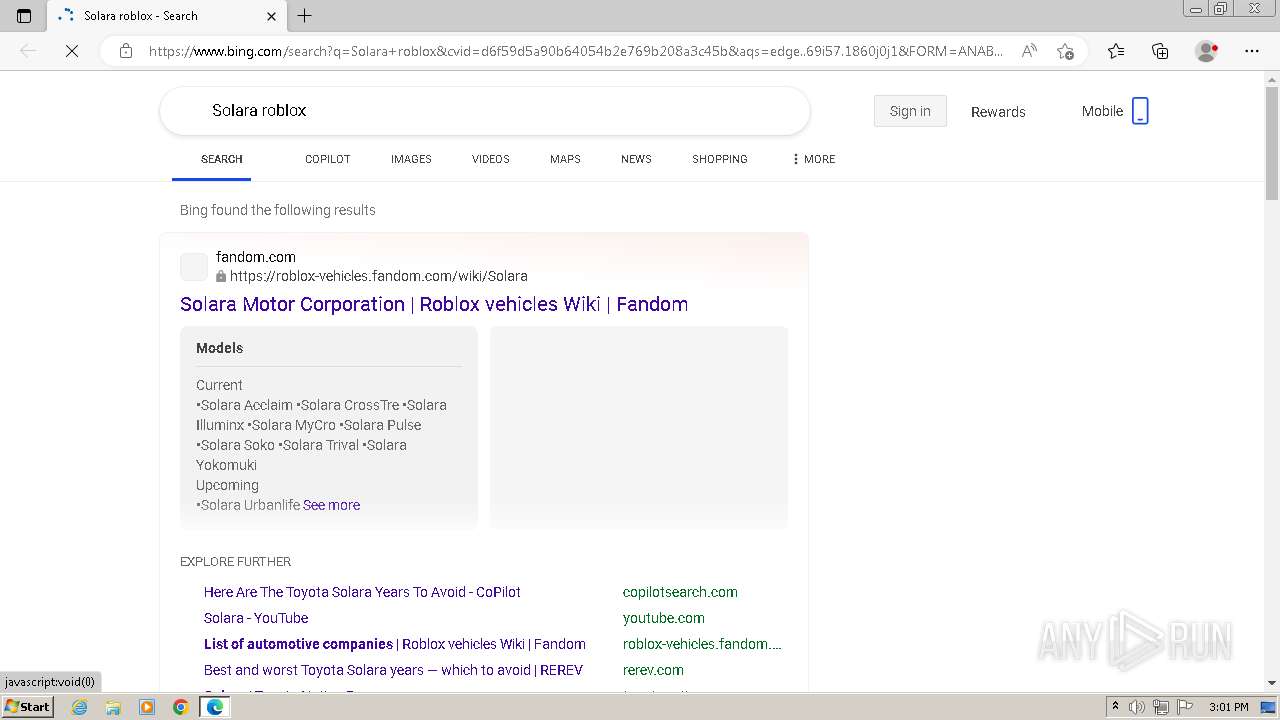Open the tab actions menu icon
Screen dimensions: 1280x720
point(24,15)
